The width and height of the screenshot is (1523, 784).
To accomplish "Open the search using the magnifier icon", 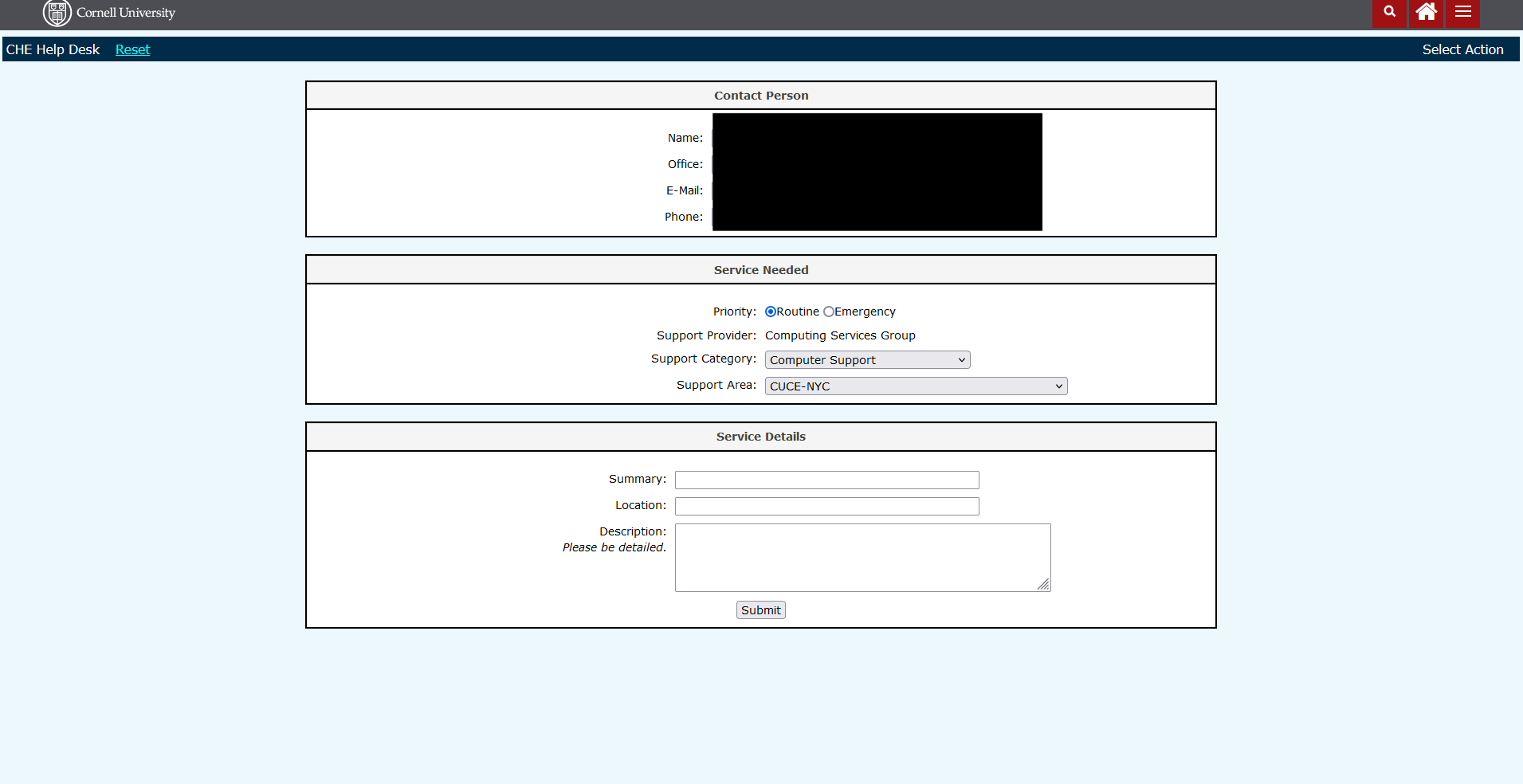I will pos(1389,12).
